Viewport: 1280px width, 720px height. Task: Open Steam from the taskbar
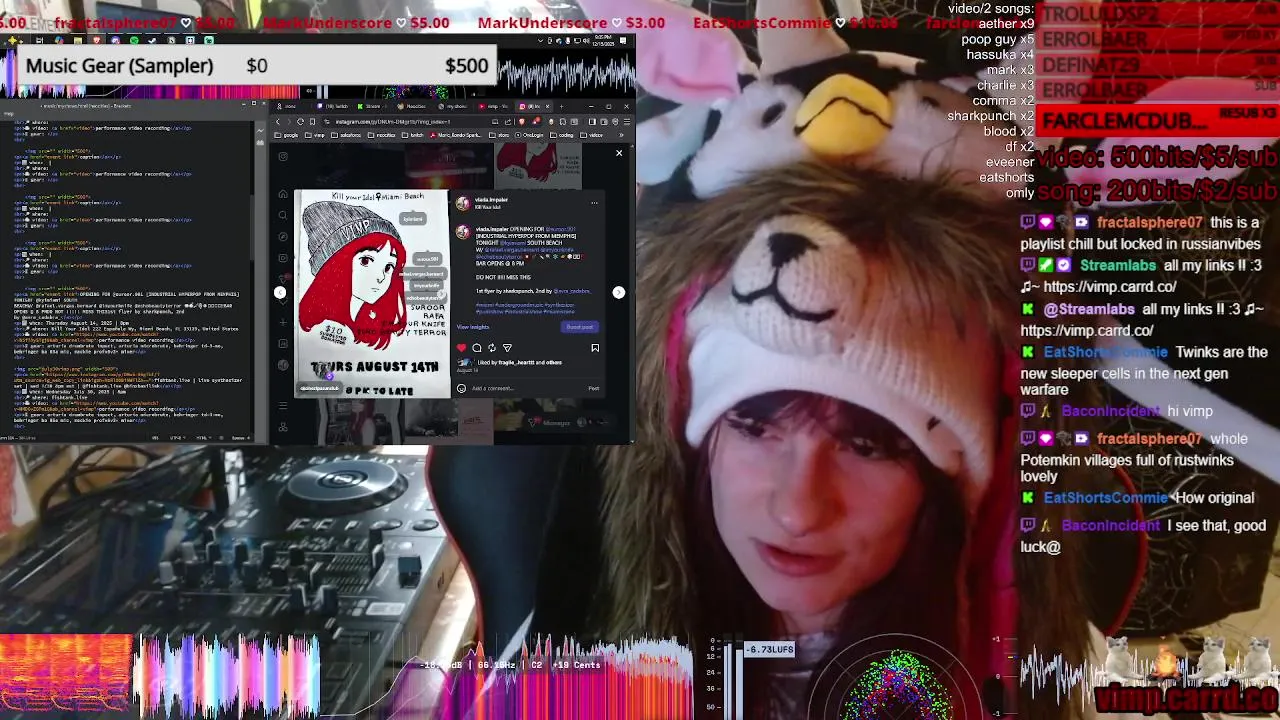pos(152,40)
